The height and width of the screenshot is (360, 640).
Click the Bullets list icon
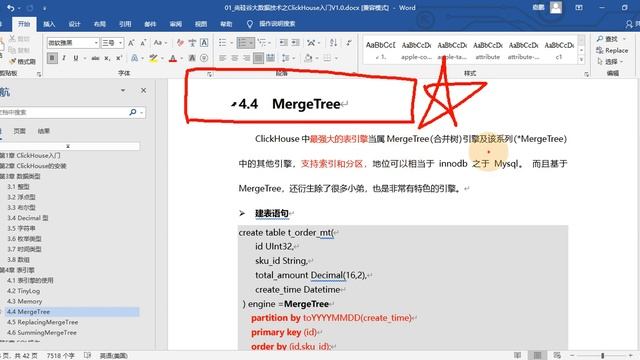tap(222, 43)
